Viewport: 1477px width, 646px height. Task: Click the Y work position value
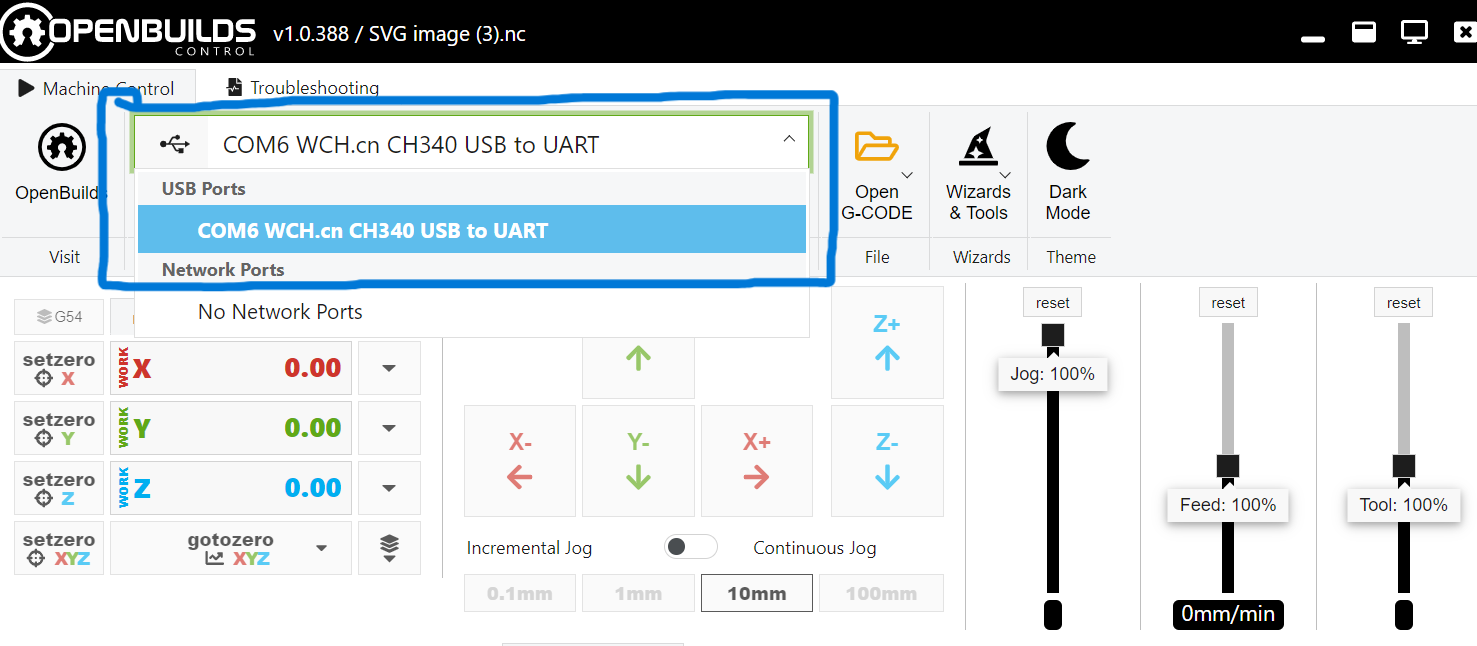coord(313,428)
